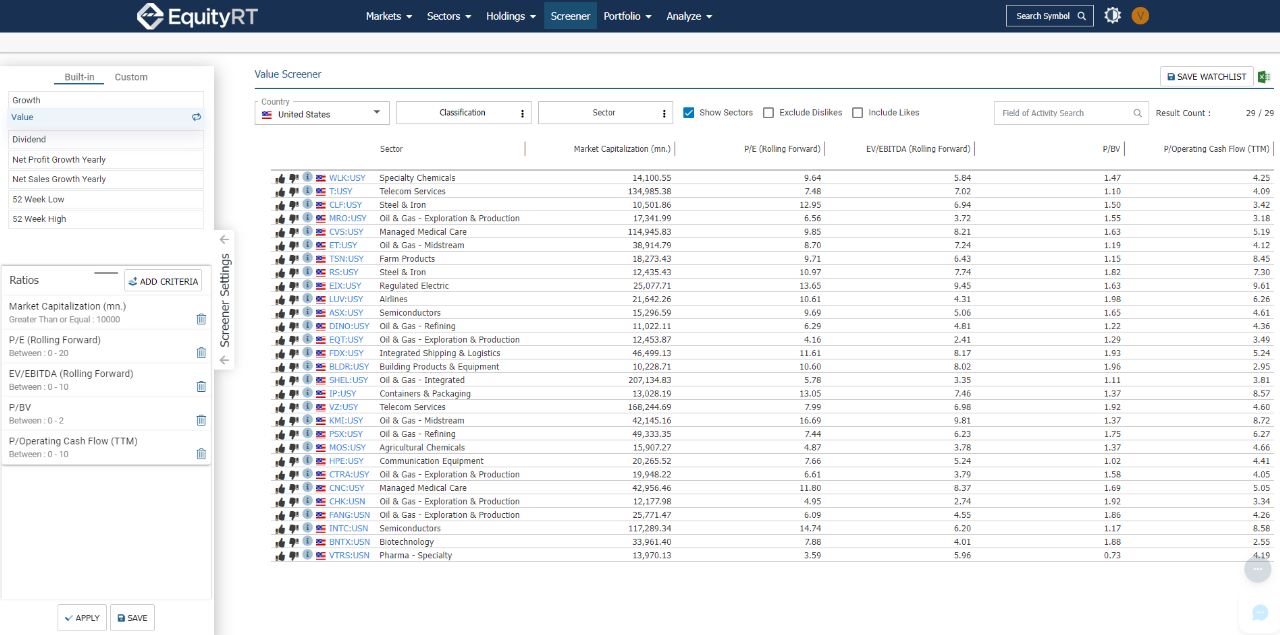The width and height of the screenshot is (1280, 635).
Task: Open the Country dropdown set to United States
Action: [322, 113]
